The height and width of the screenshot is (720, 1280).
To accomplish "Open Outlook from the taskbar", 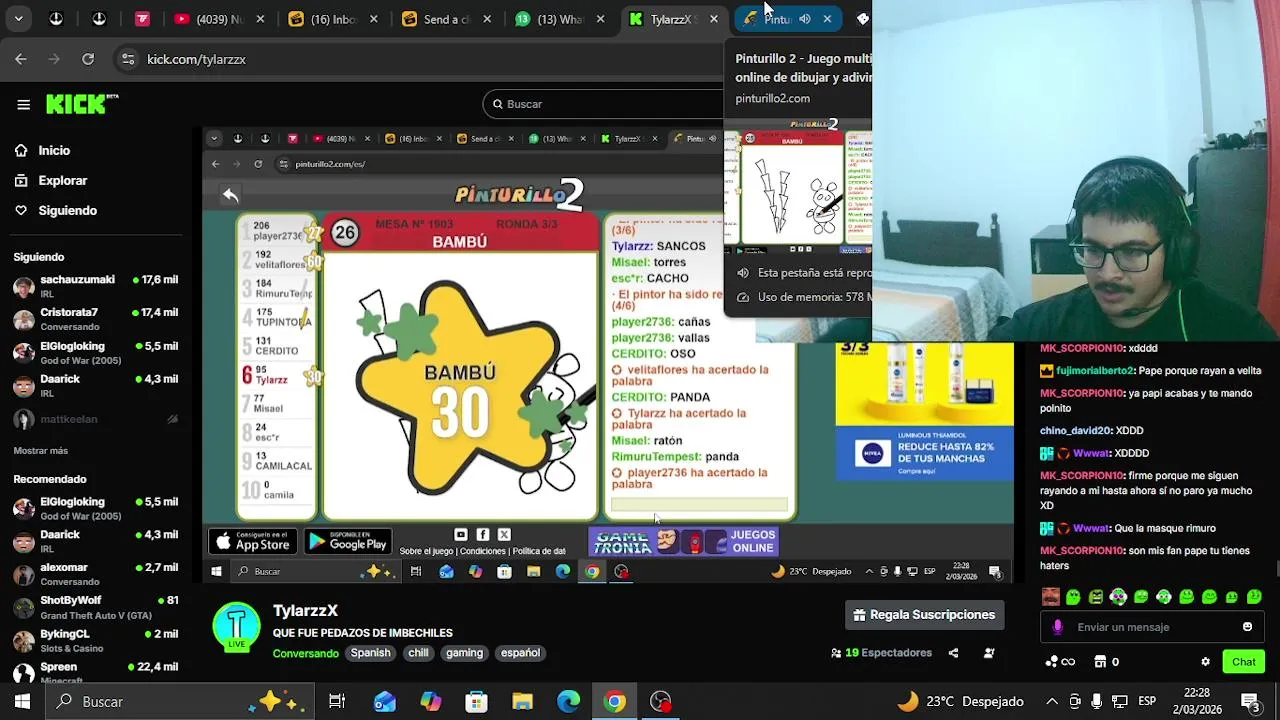I will (x=385, y=702).
